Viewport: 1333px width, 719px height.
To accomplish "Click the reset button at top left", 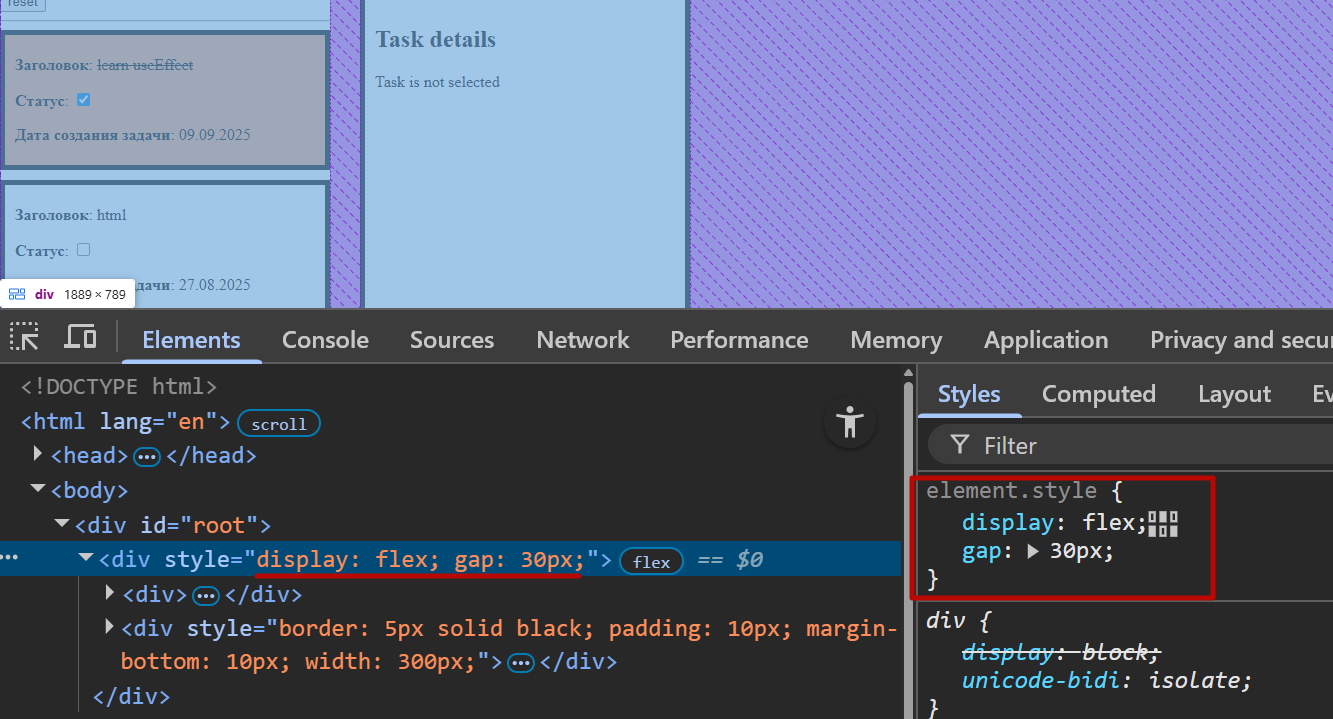I will [x=23, y=4].
